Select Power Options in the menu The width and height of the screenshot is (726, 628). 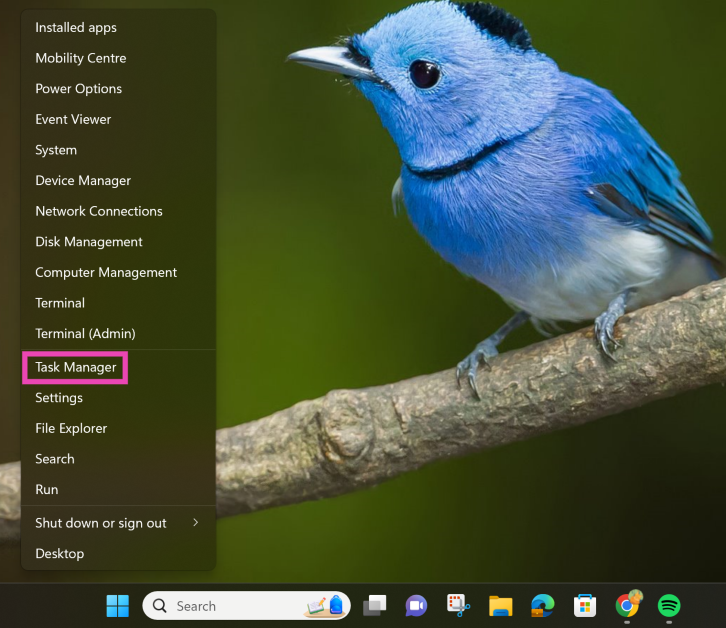tap(78, 88)
